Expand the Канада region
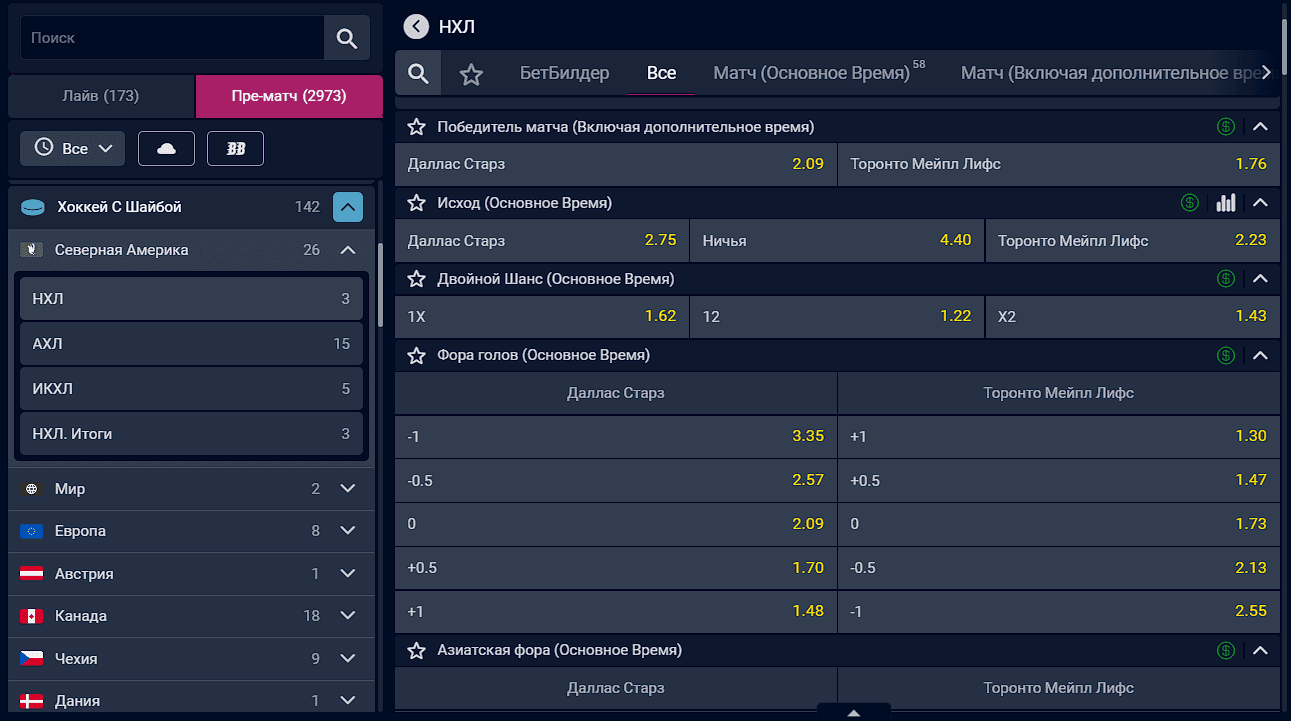 point(348,616)
